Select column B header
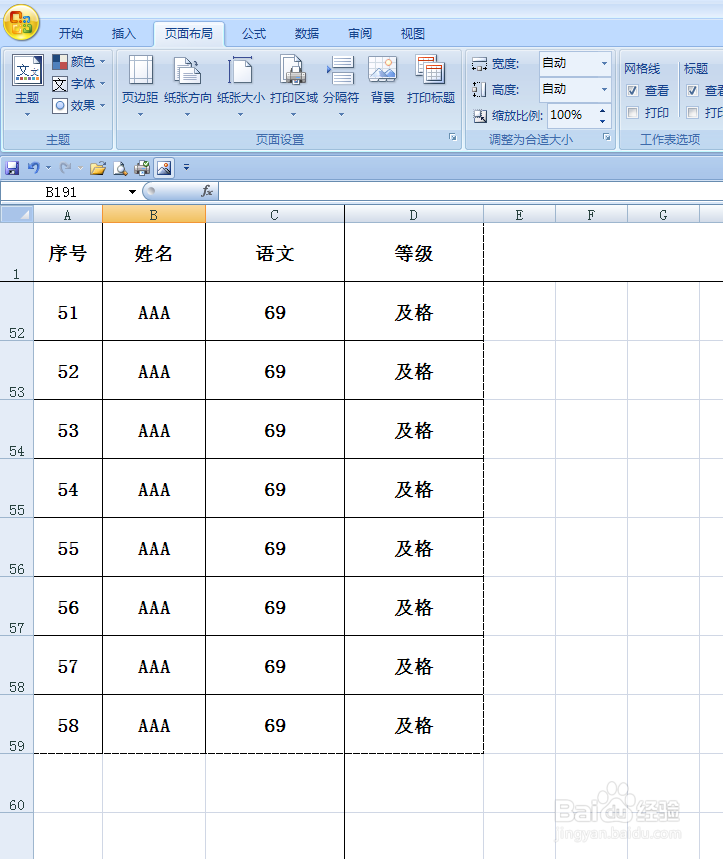The width and height of the screenshot is (723, 859). click(x=154, y=215)
